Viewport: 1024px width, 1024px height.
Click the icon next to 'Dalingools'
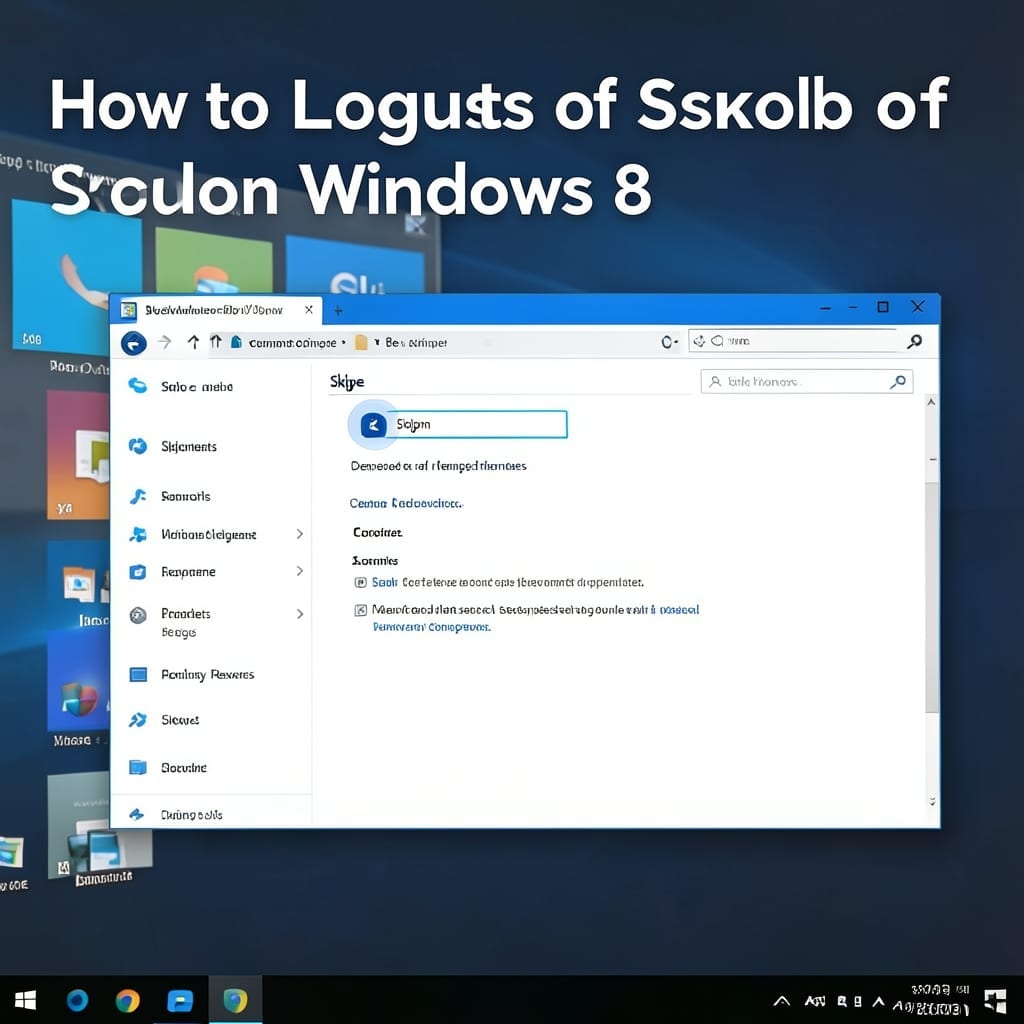coord(136,814)
